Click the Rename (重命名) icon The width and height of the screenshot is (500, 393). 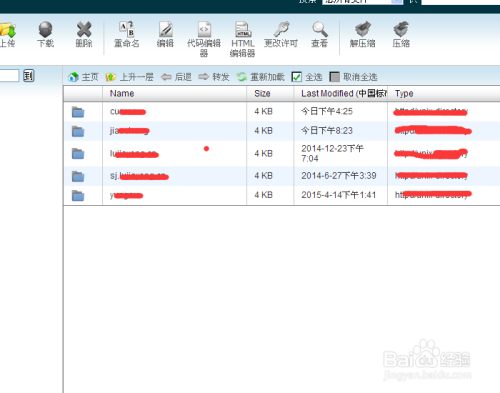pos(126,29)
